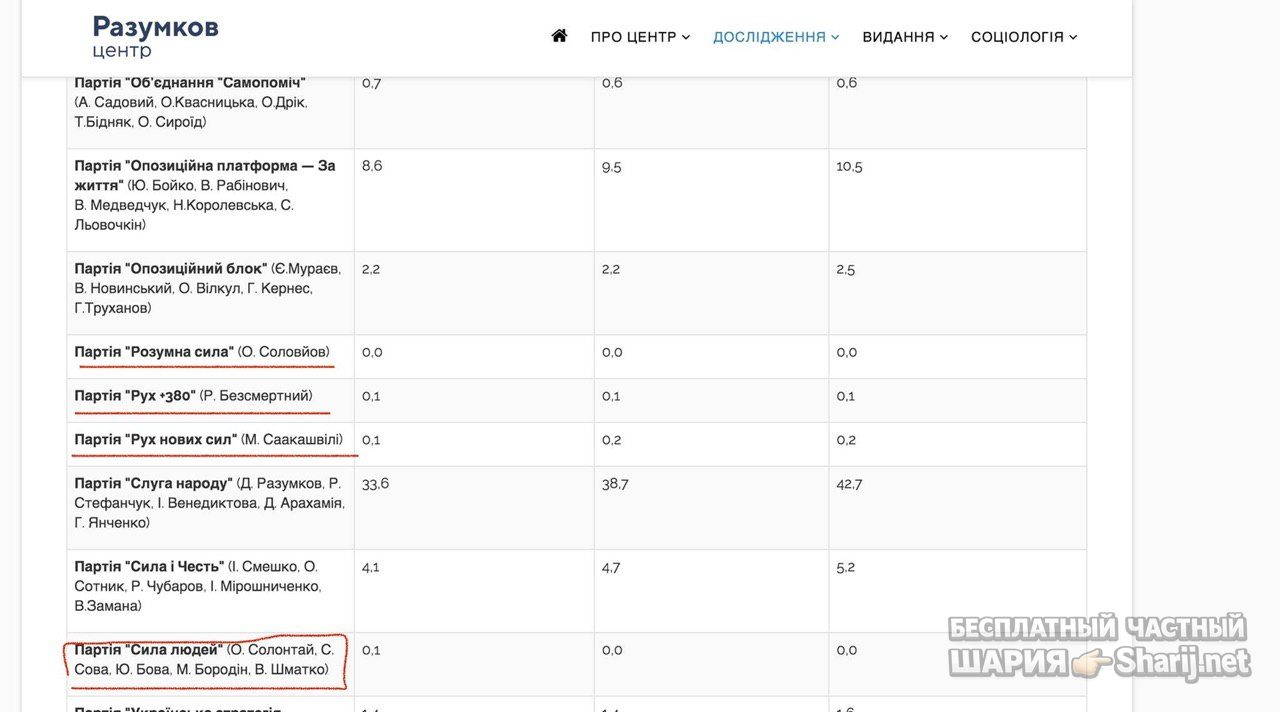Select the Партія "Слуга народу" text

153,484
